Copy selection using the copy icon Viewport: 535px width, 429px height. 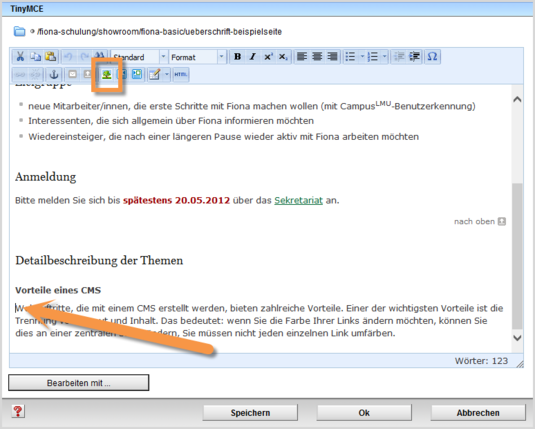pos(35,57)
